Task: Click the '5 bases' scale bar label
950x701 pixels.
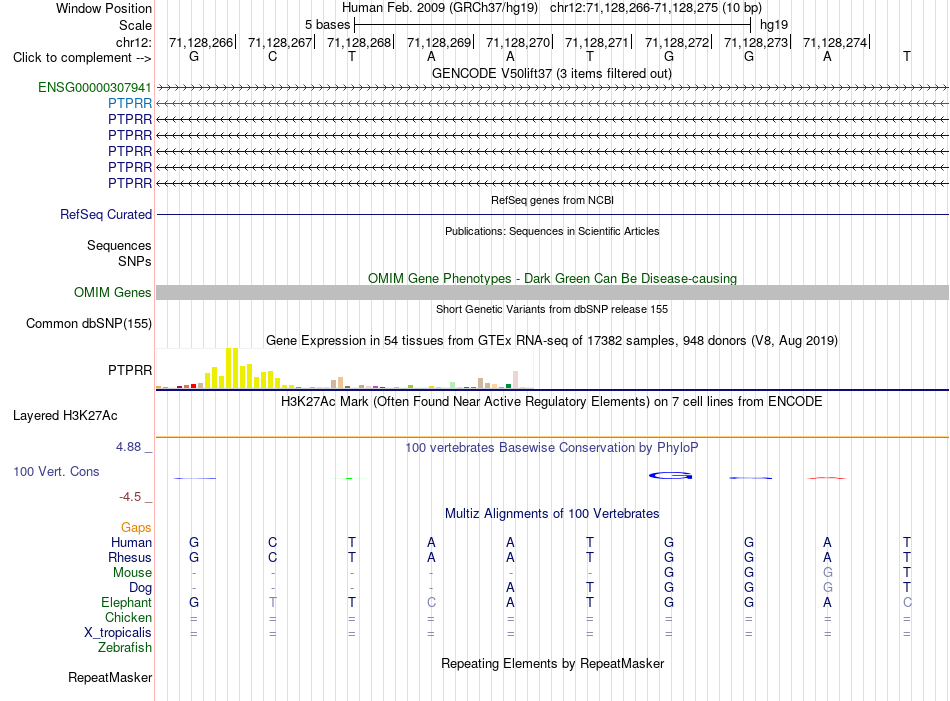Action: point(327,25)
